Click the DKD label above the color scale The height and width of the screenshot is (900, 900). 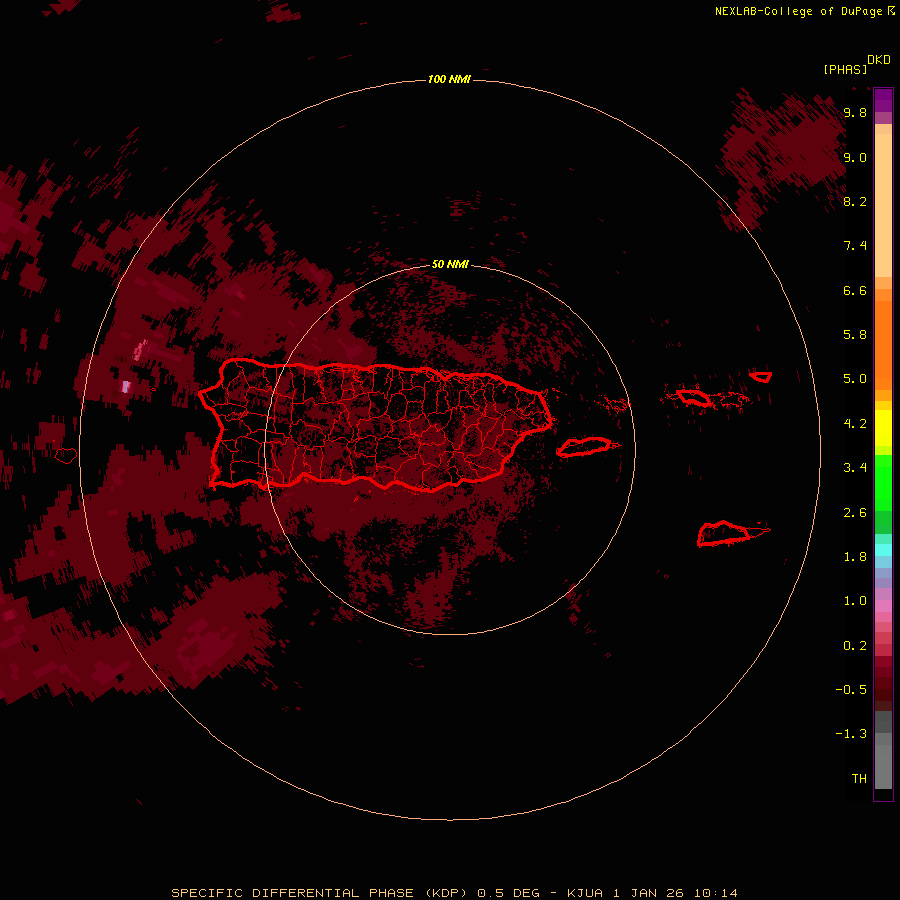tap(879, 59)
